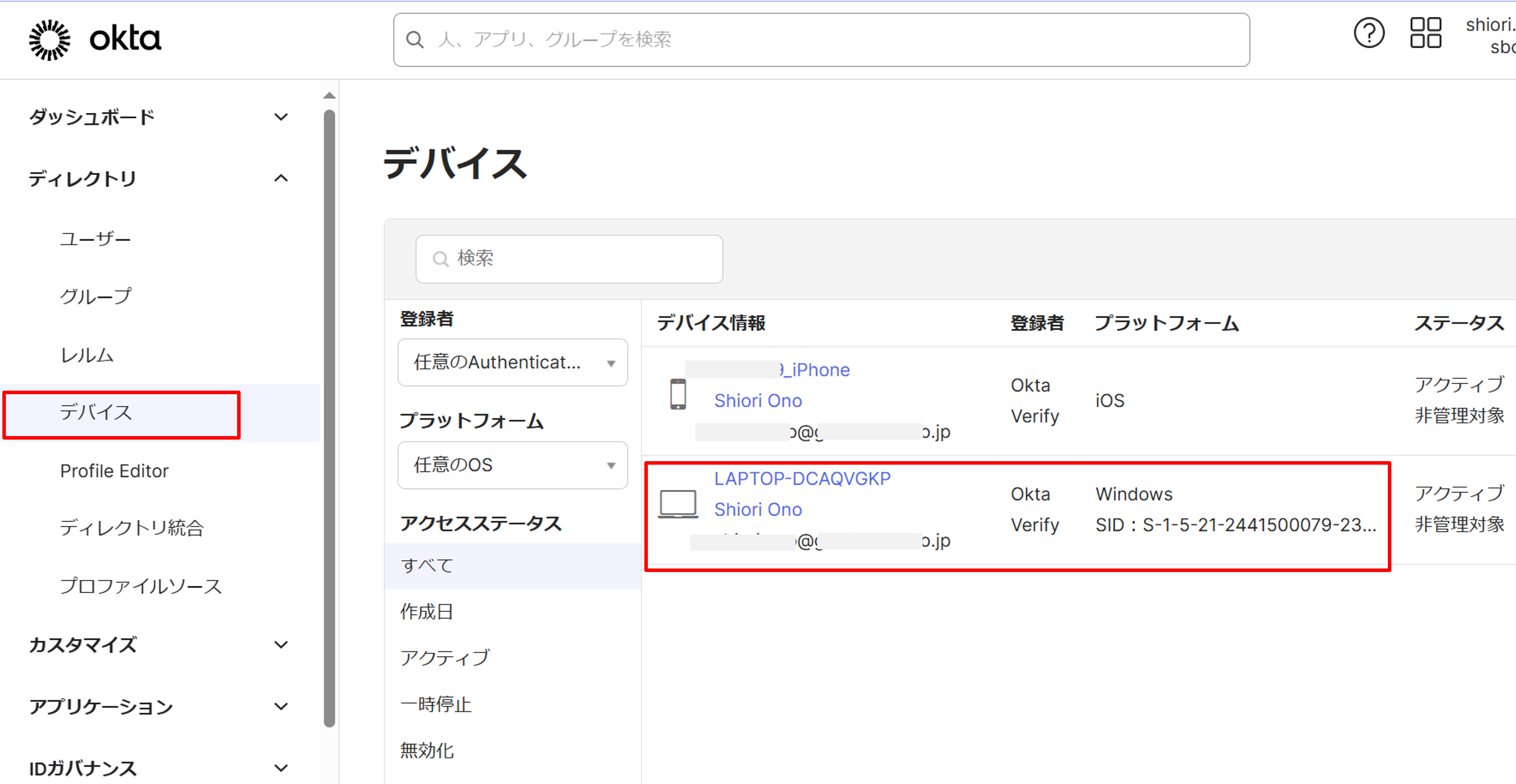Open the LAPTOP-DCAQVGKP device link

802,479
